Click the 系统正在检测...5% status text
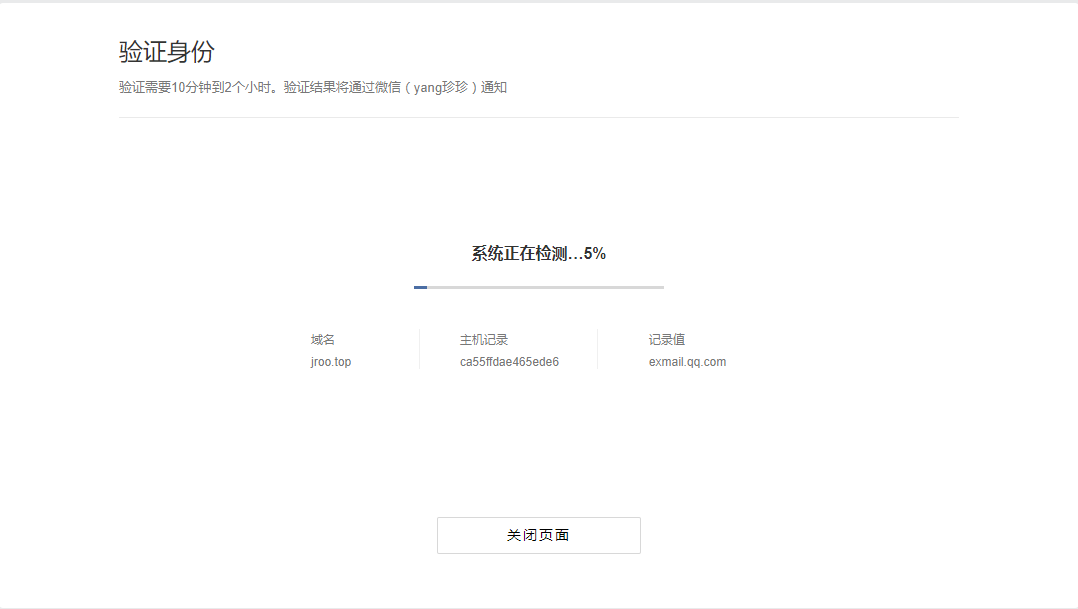This screenshot has width=1078, height=609. click(538, 254)
